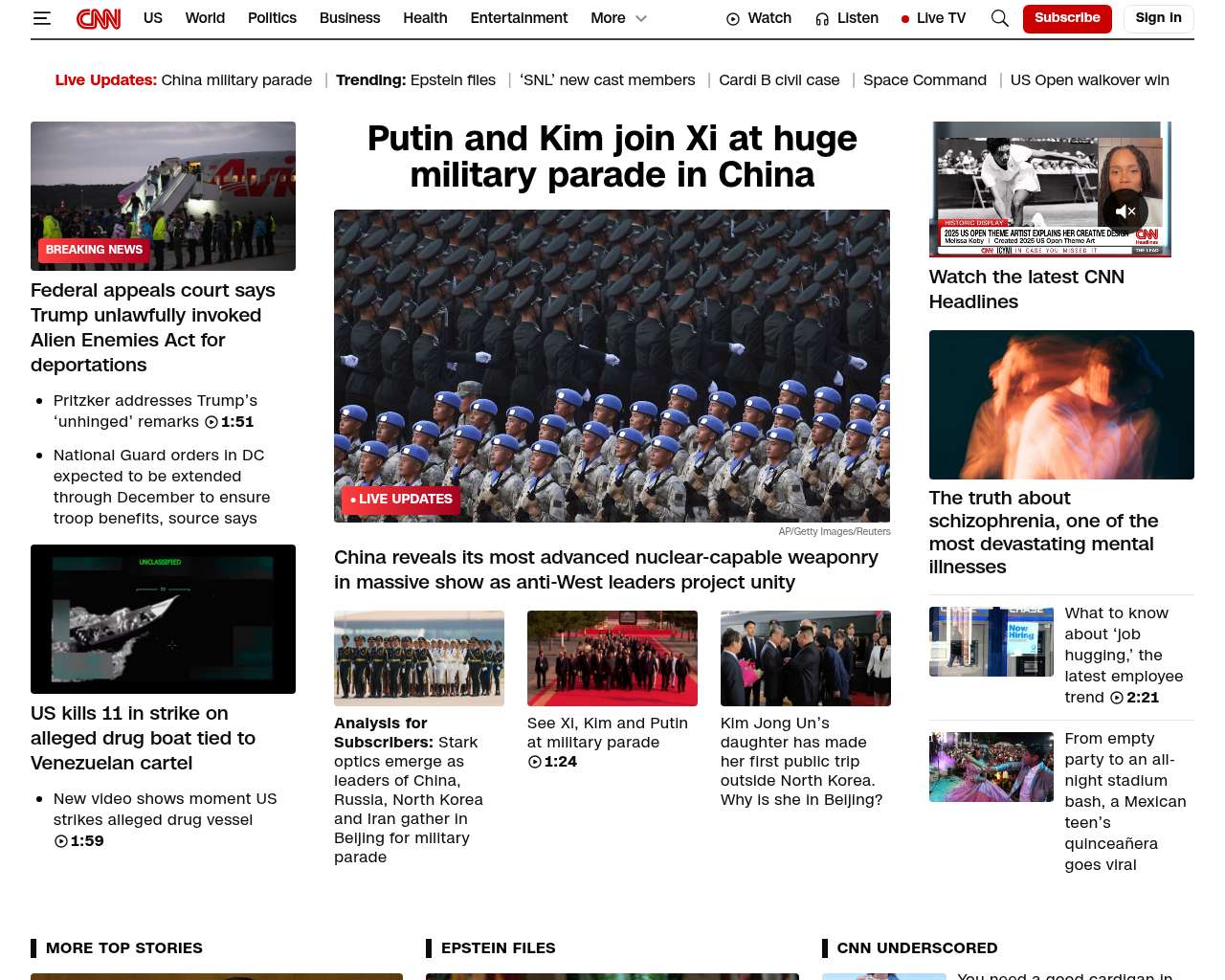Screen dimensions: 1225x980
Task: Open the schizophrenia story image
Action: [x=1061, y=405]
